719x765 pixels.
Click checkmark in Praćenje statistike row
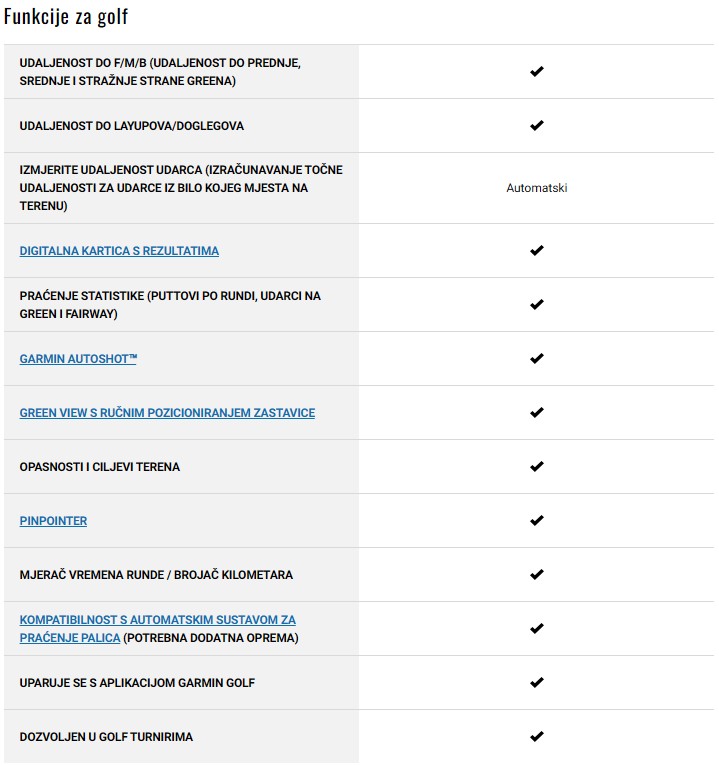[x=537, y=305]
